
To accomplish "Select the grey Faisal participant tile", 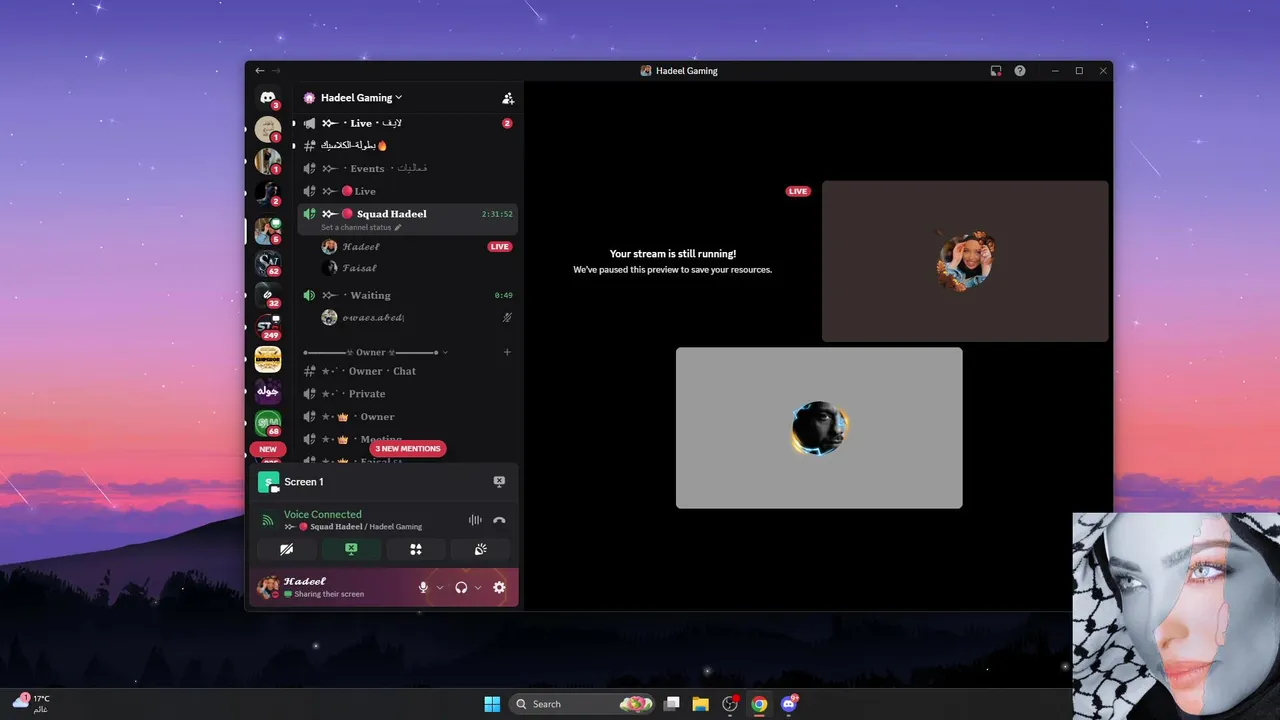I will click(819, 428).
